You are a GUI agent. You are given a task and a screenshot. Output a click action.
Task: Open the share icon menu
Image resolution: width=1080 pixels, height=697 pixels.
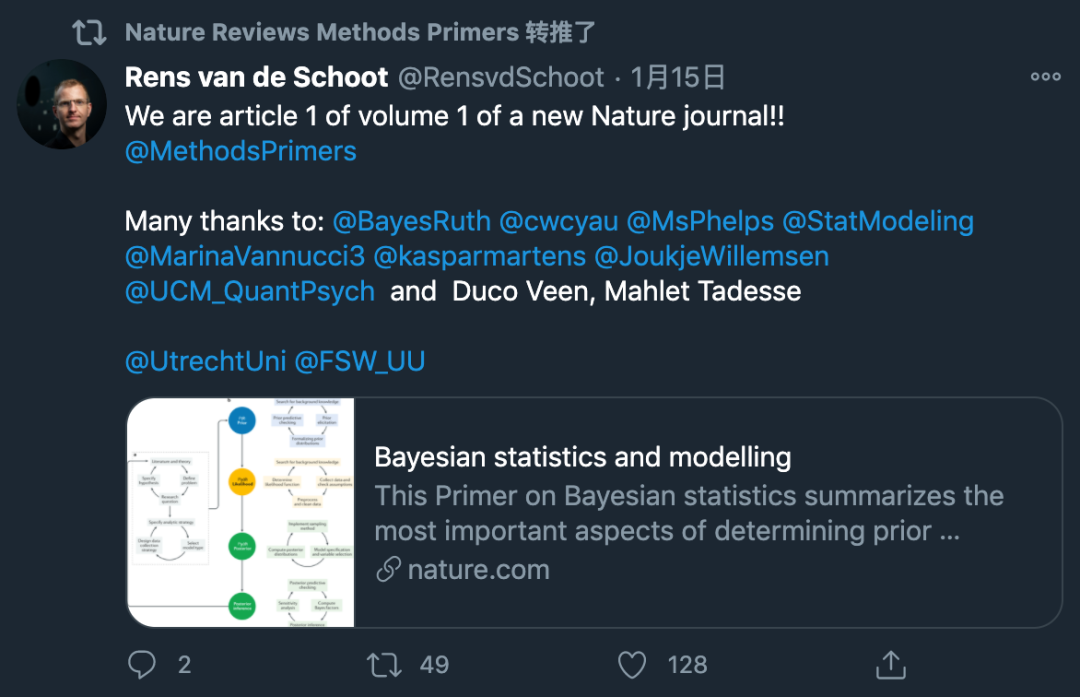pyautogui.click(x=890, y=664)
